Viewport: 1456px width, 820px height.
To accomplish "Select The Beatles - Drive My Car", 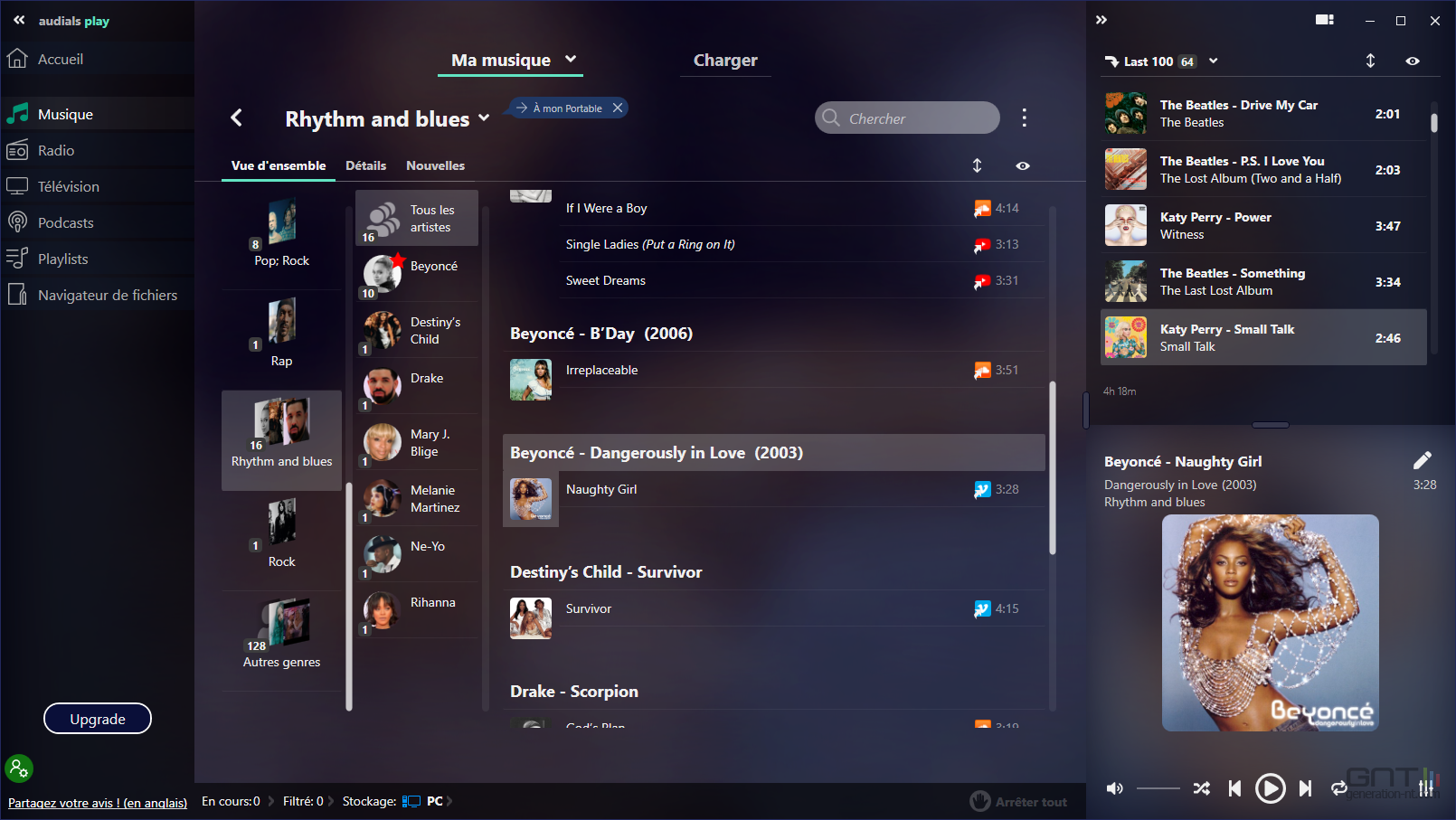I will tap(1263, 113).
